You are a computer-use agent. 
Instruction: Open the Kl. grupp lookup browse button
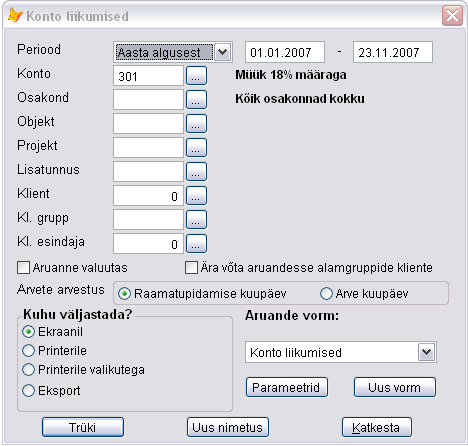pyautogui.click(x=196, y=219)
